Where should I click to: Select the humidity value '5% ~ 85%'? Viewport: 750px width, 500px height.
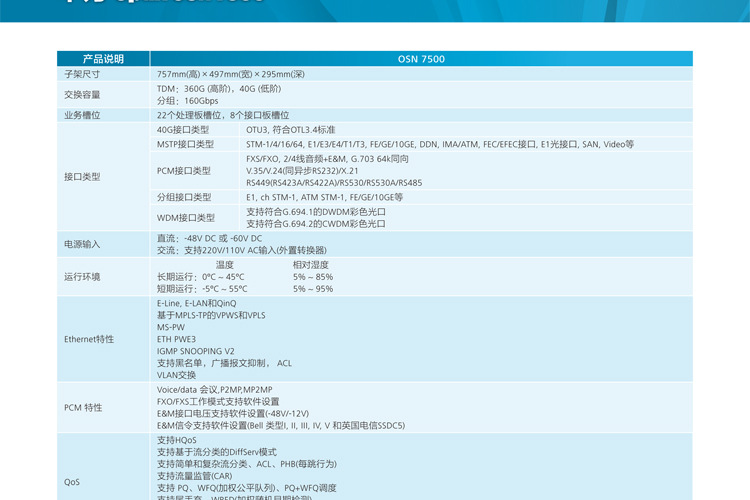313,277
